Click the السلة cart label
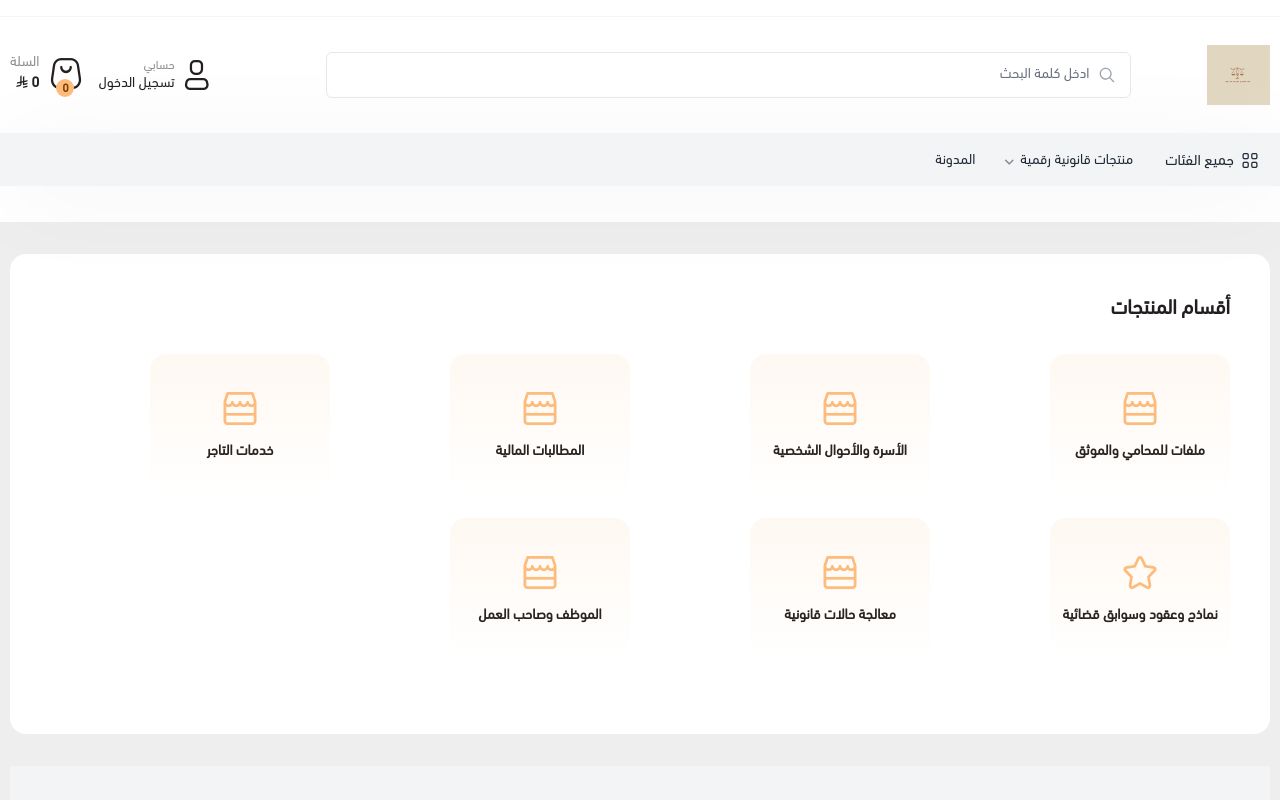The image size is (1280, 800). (25, 62)
